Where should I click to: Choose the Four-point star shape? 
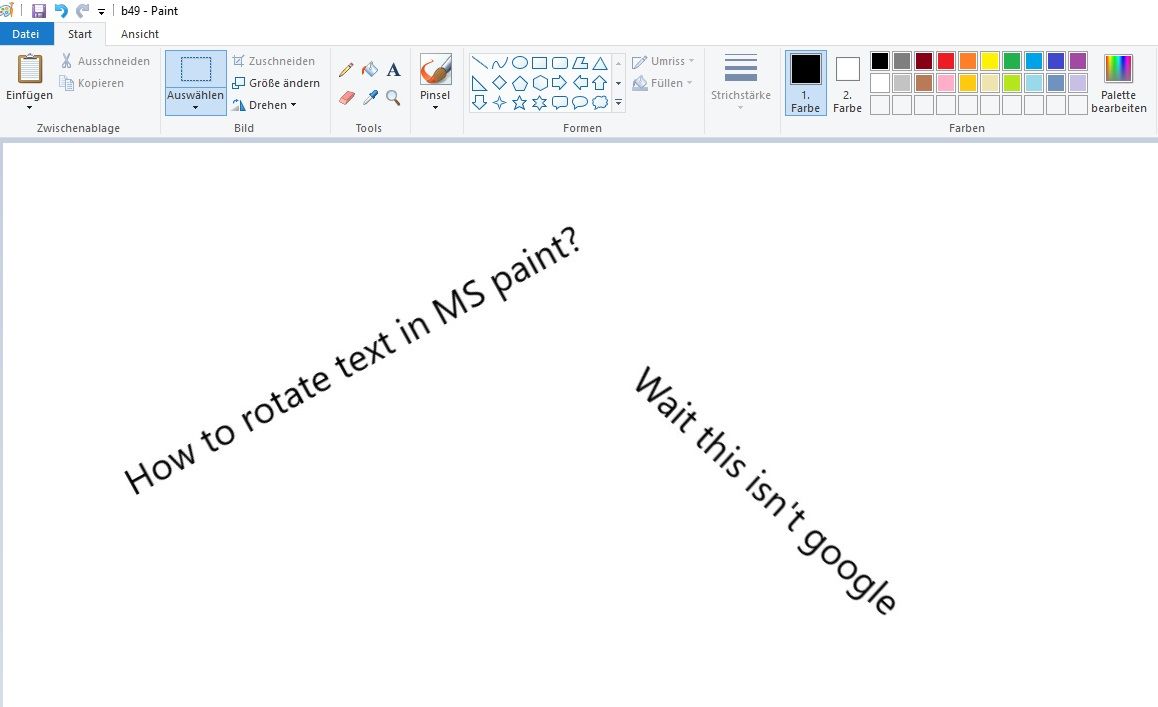(x=499, y=102)
